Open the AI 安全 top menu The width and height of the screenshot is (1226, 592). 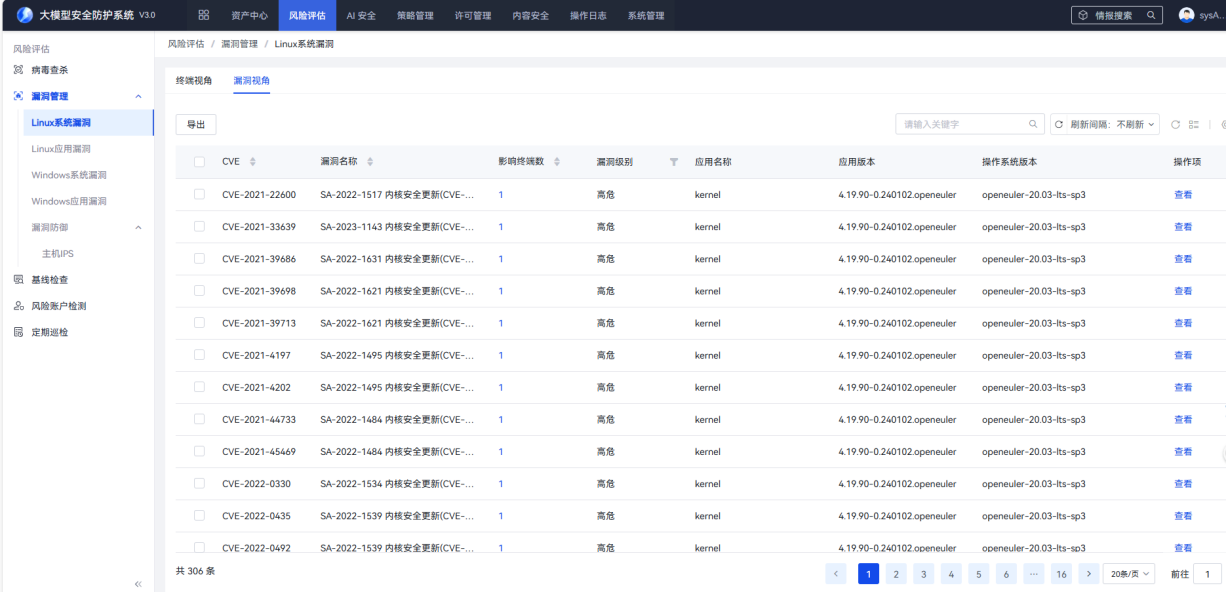(361, 16)
